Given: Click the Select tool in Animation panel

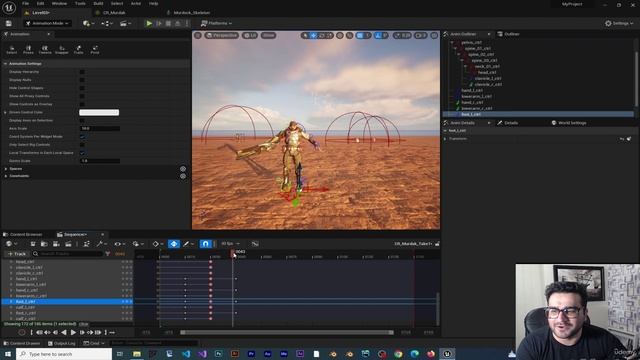Looking at the screenshot, I should (11, 50).
